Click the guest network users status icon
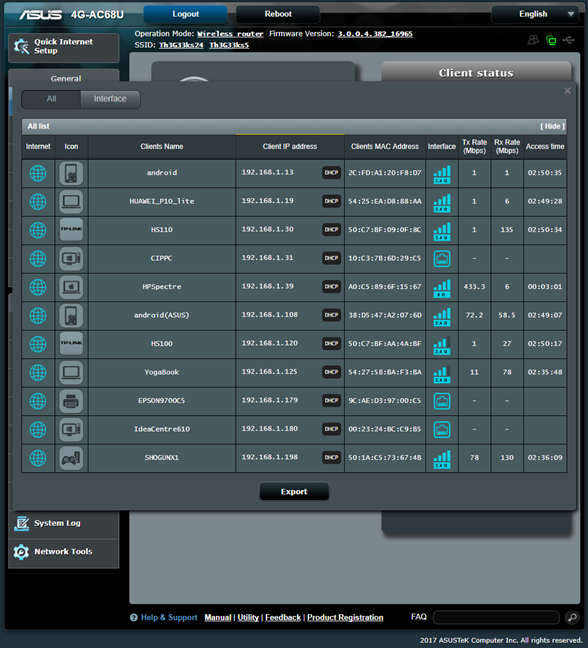The image size is (588, 648). click(x=533, y=40)
